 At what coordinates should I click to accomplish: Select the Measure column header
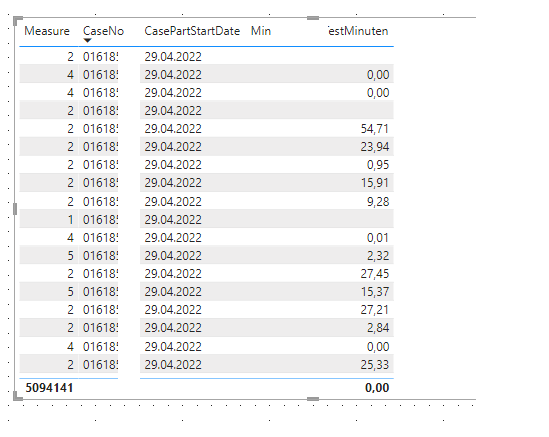(47, 31)
